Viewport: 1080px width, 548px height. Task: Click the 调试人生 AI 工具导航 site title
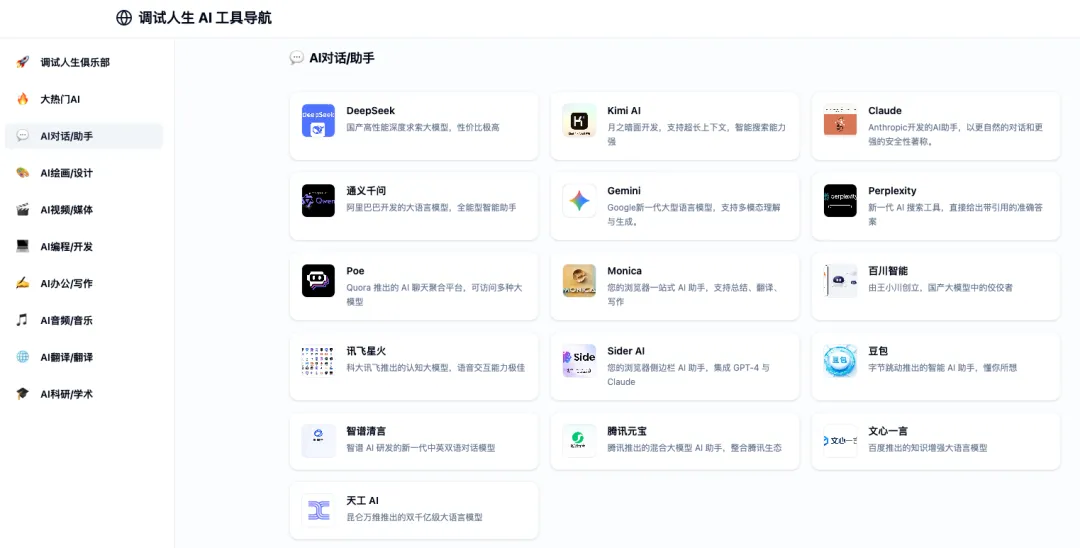point(205,18)
